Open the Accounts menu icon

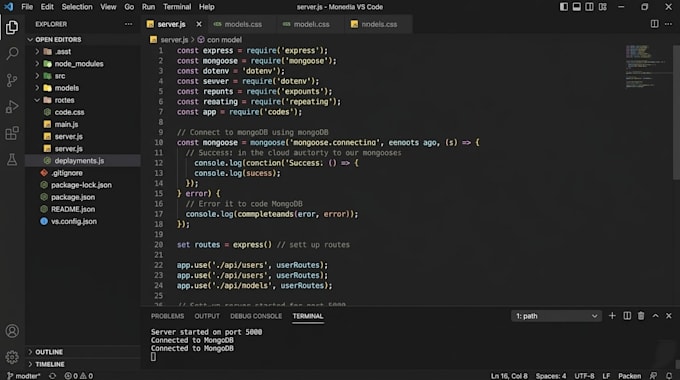point(12,331)
